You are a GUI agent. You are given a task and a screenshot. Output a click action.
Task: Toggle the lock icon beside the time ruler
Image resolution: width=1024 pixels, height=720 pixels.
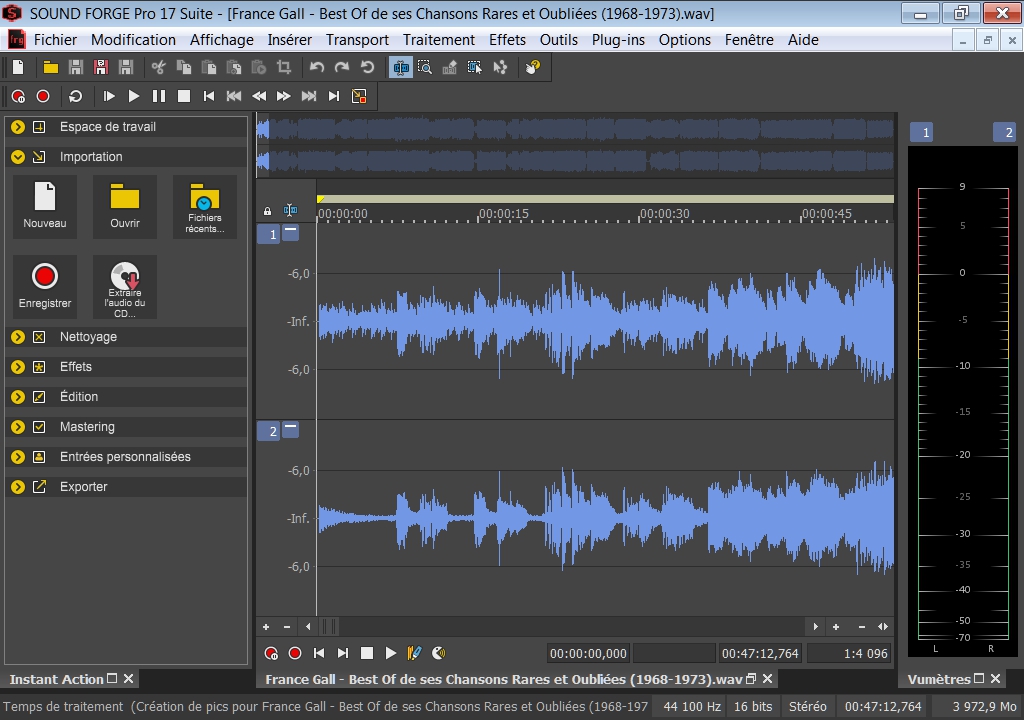267,211
